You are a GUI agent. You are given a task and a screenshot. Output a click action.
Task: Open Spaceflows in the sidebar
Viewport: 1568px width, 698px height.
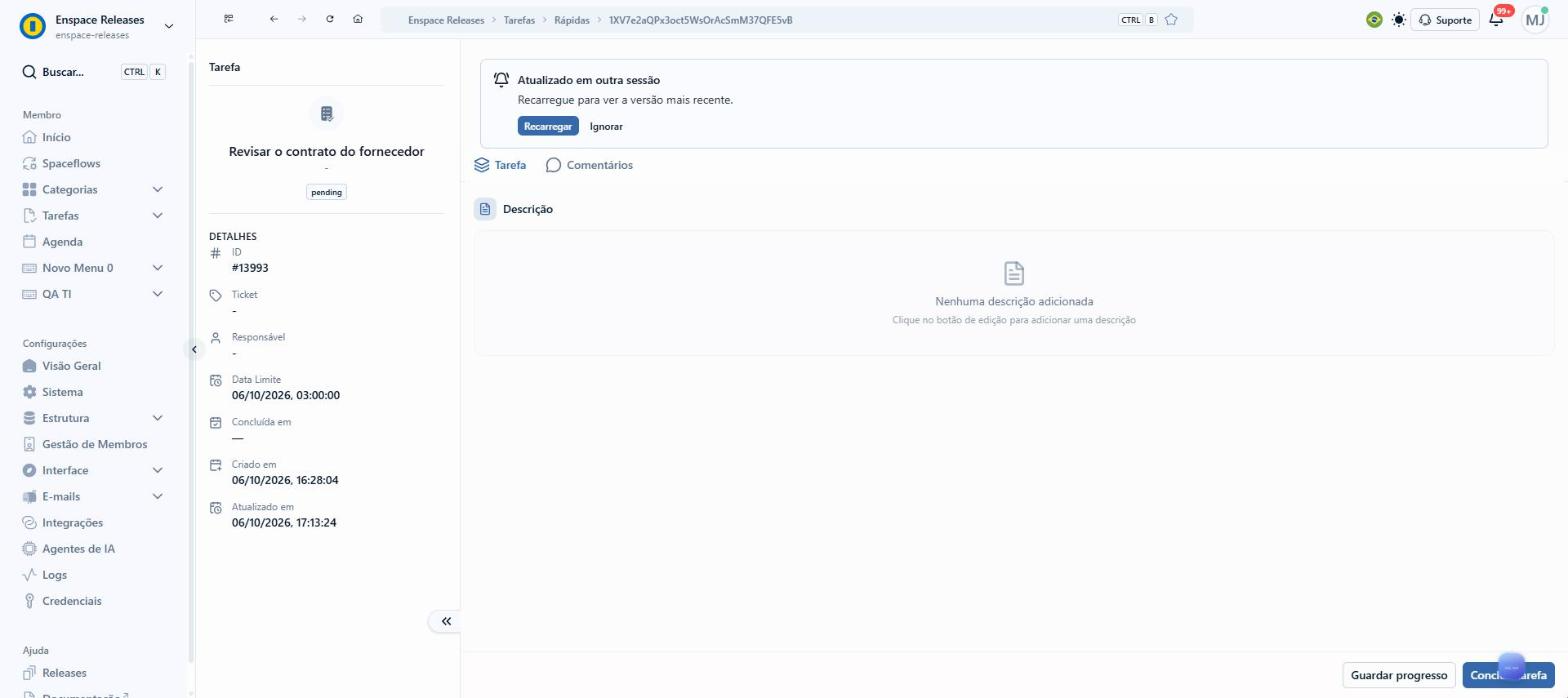[71, 163]
